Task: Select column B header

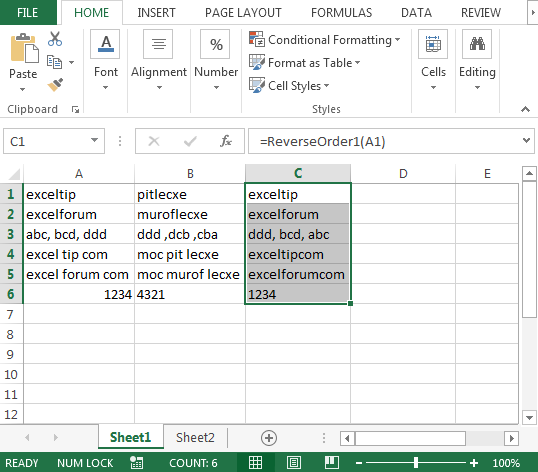Action: [x=190, y=174]
